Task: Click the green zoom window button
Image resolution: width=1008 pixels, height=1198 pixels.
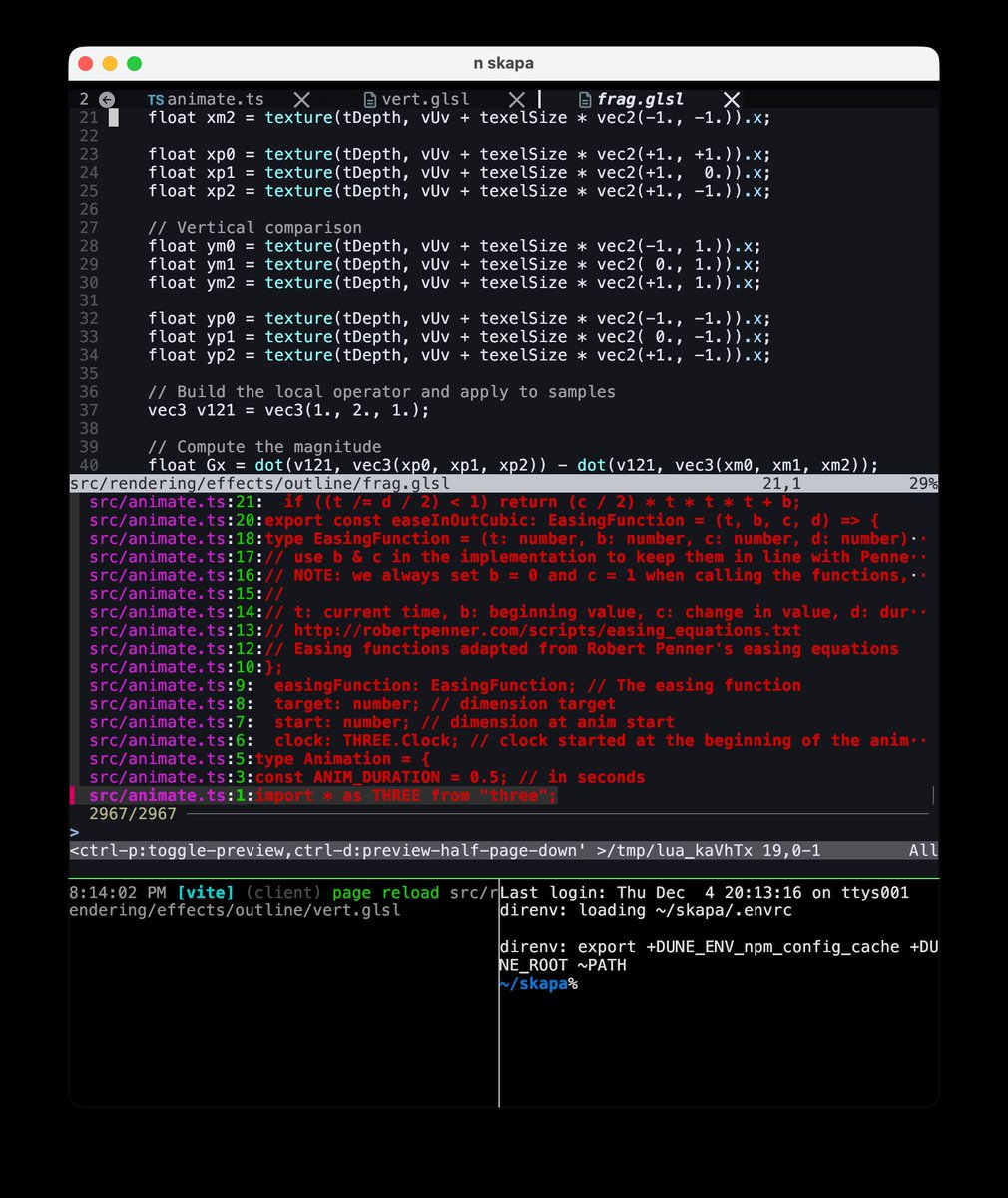Action: click(134, 63)
